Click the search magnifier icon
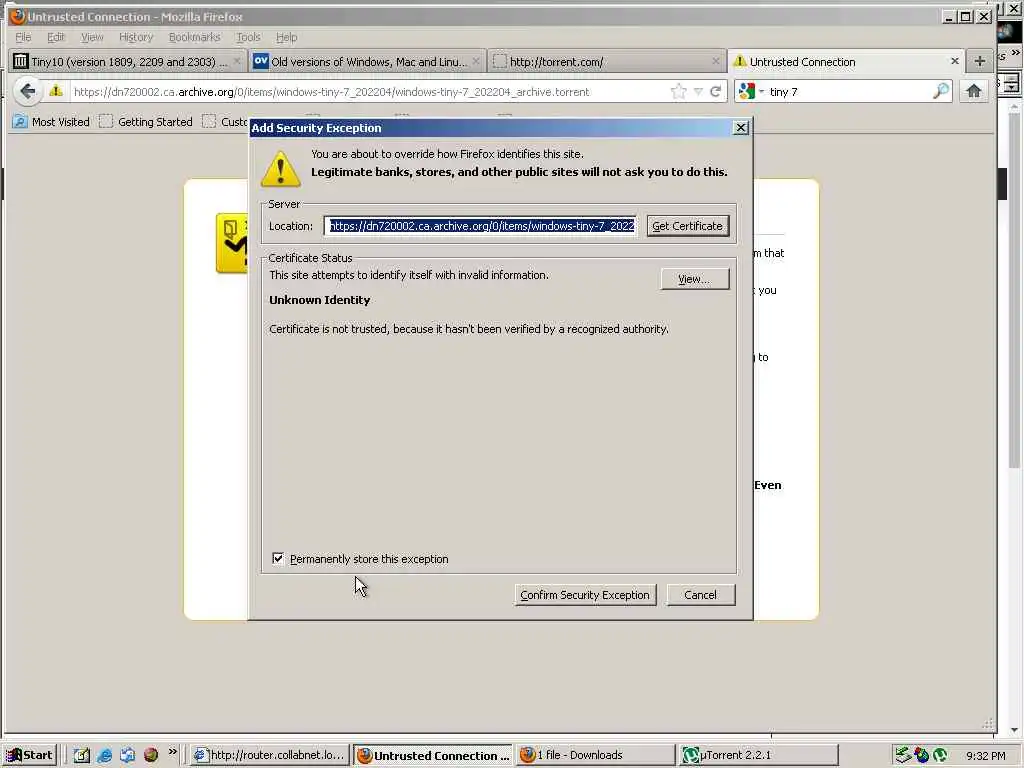The image size is (1024, 768). click(x=940, y=91)
